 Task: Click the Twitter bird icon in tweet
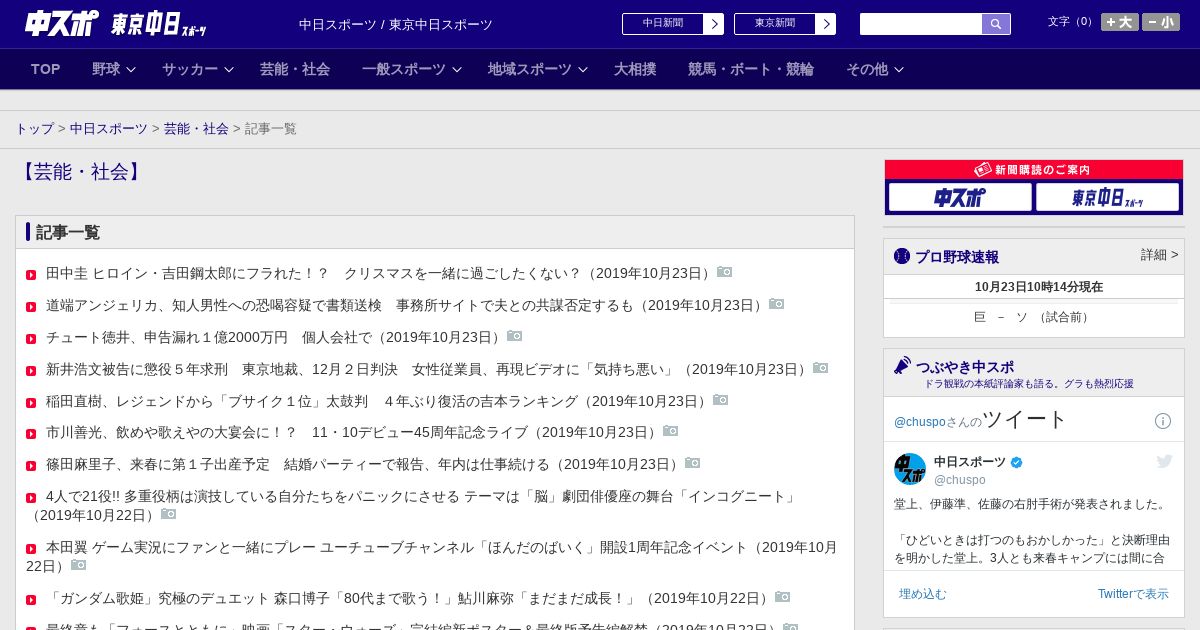point(1164,461)
